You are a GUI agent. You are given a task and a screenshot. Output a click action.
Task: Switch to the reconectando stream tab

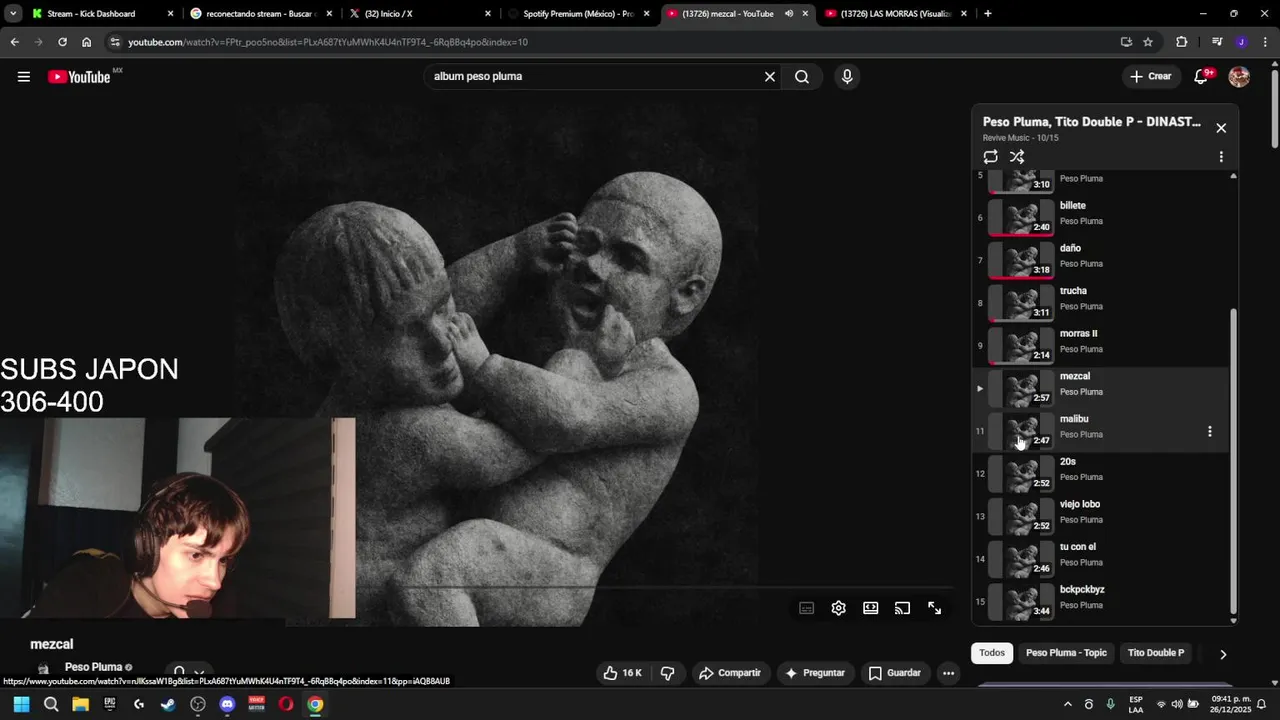click(x=261, y=14)
